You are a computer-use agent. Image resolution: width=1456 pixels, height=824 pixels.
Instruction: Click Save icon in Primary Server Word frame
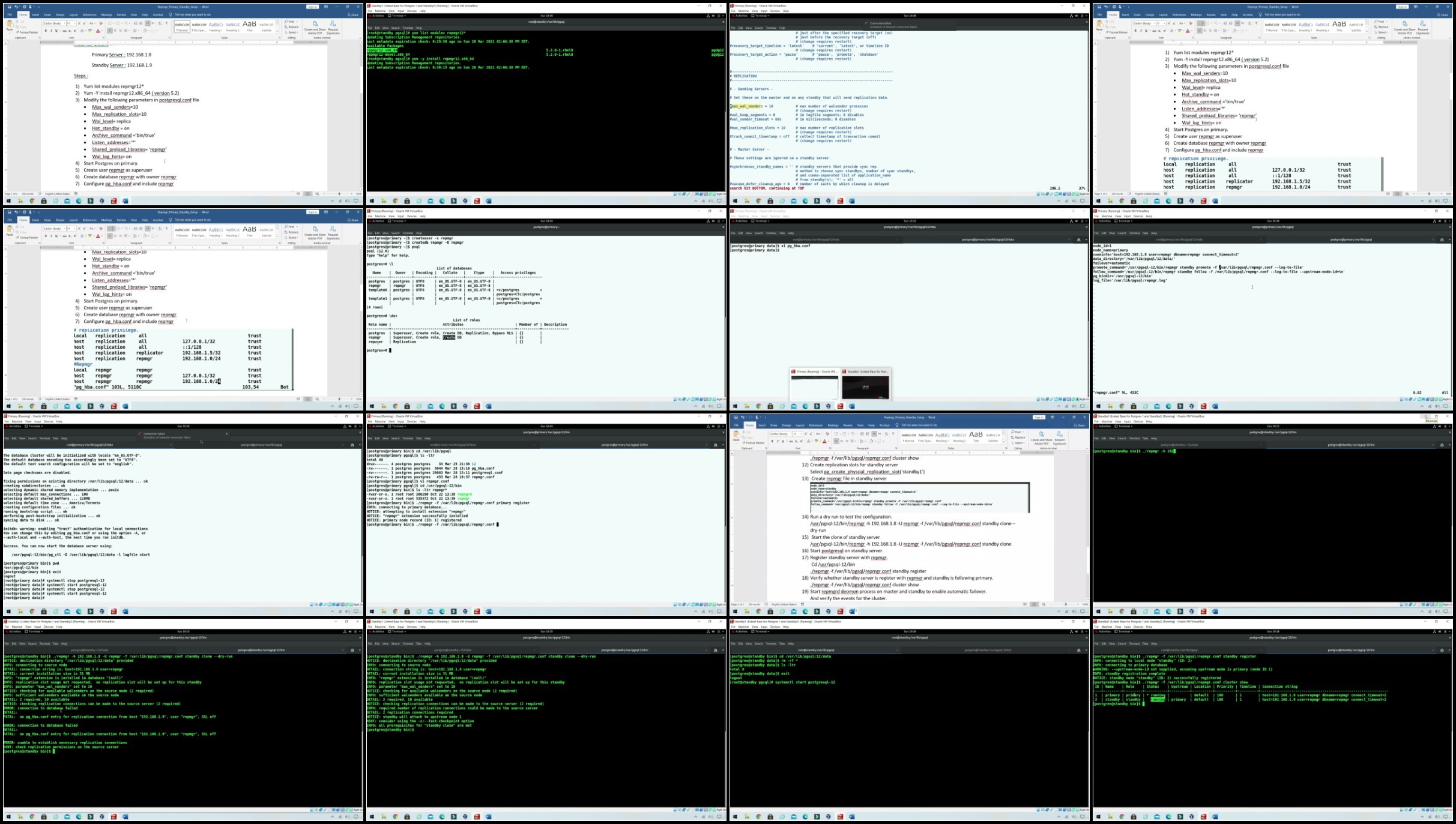coord(9,7)
